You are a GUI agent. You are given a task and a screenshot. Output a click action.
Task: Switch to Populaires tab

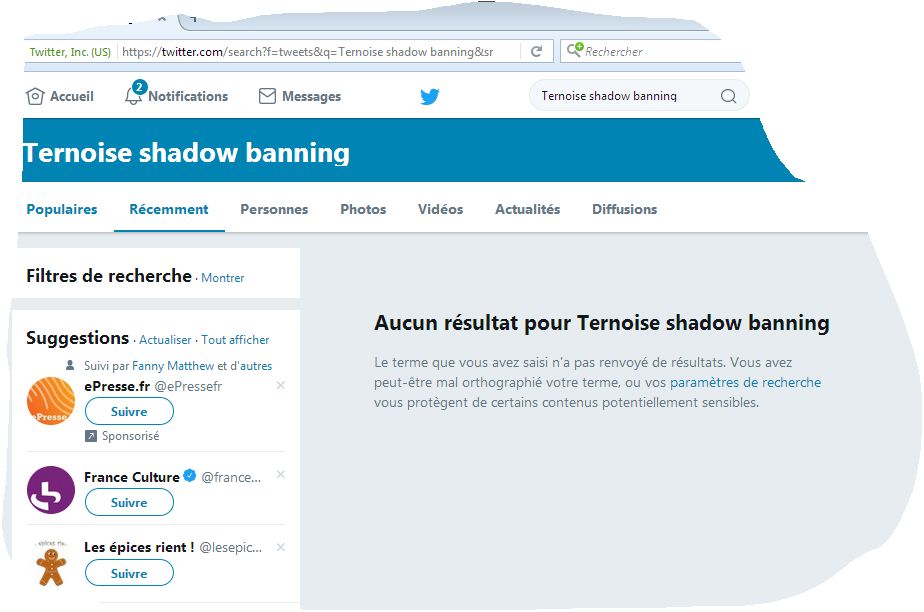62,210
